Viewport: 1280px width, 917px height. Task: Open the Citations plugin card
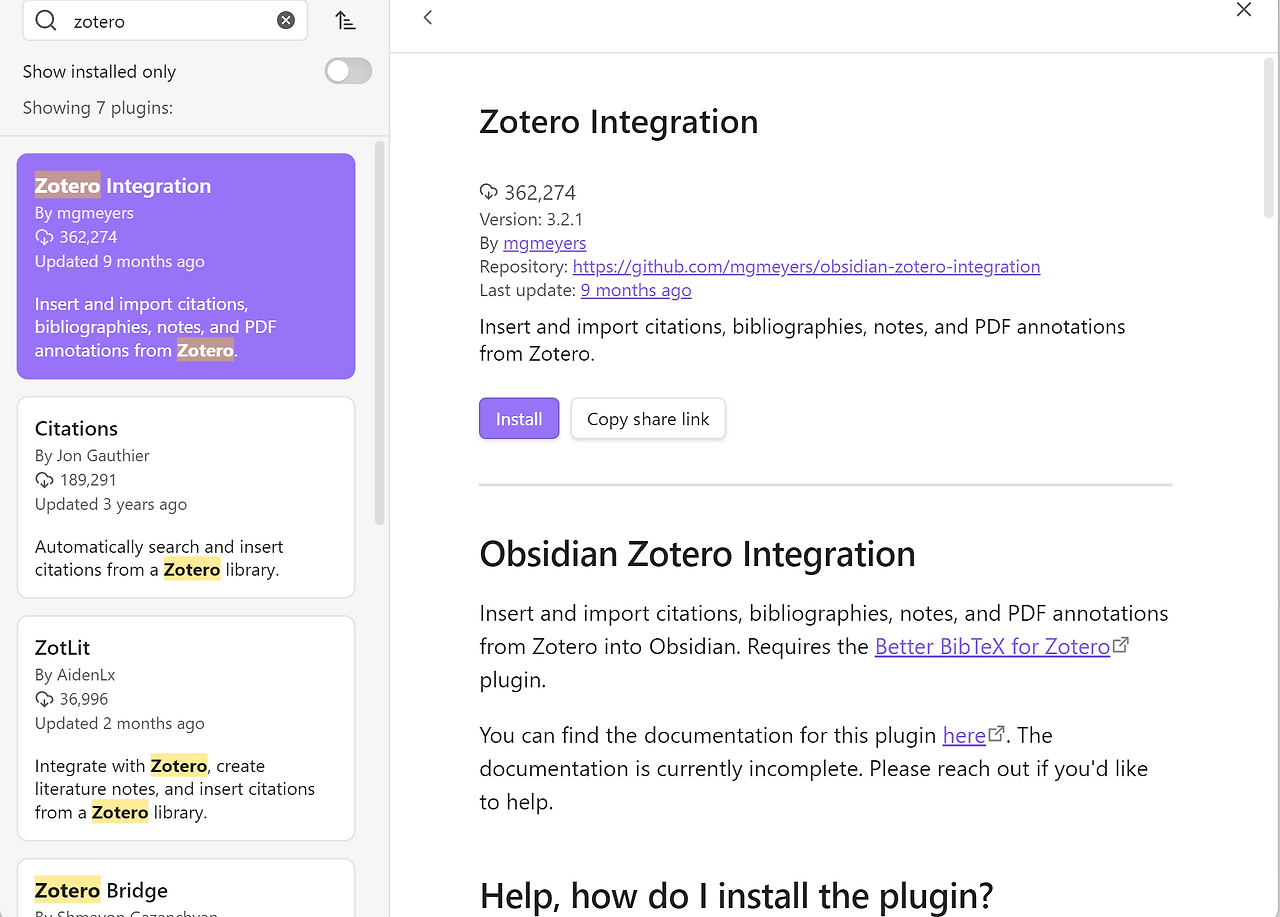pyautogui.click(x=186, y=497)
